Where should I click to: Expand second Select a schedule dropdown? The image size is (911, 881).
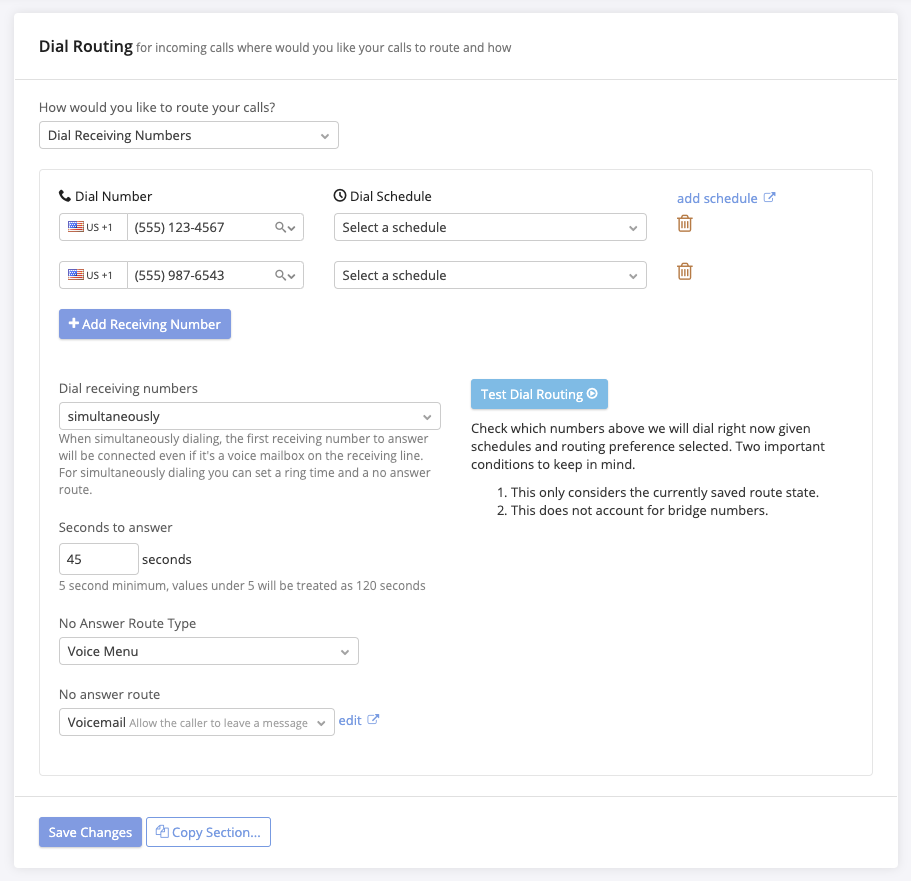490,276
